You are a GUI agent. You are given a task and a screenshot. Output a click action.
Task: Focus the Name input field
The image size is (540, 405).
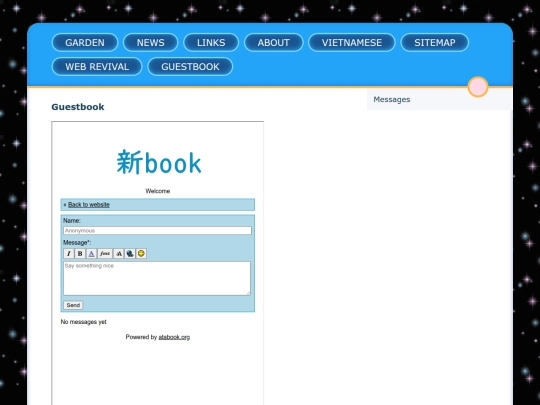click(157, 230)
